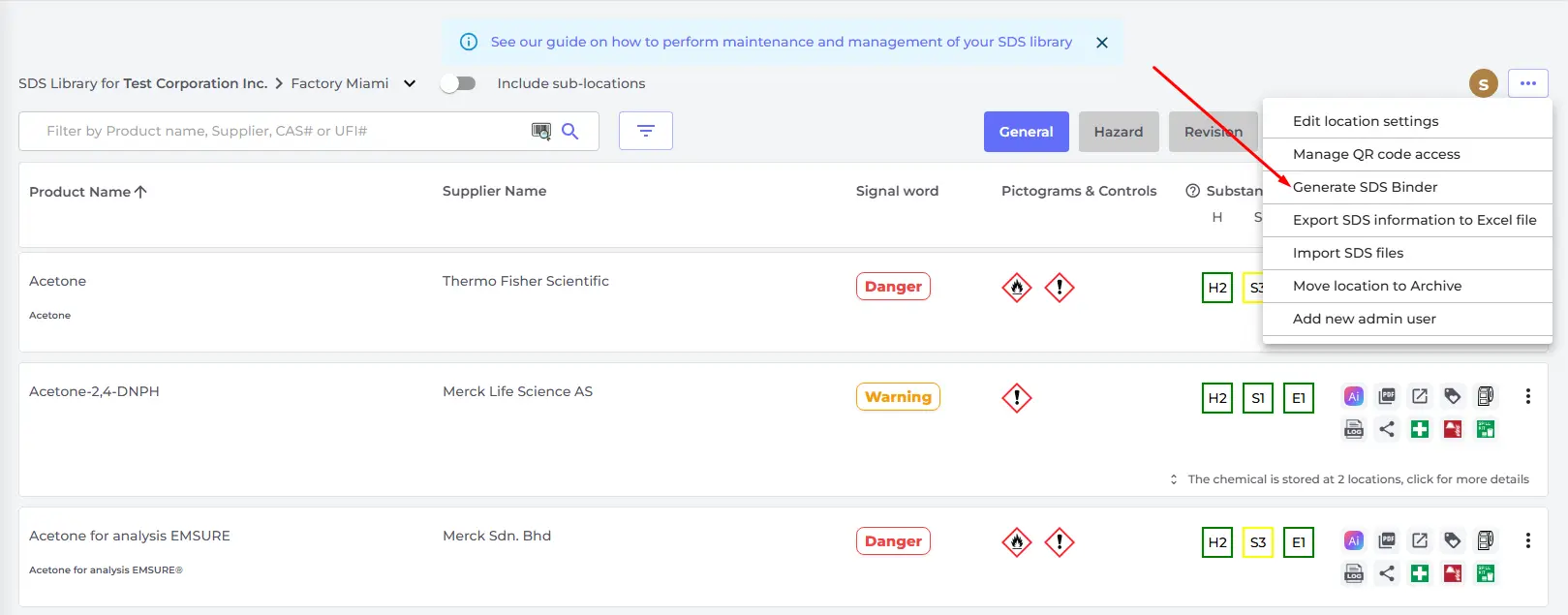Click the magnifying glass search icon
The width and height of the screenshot is (1568, 615).
[x=570, y=131]
